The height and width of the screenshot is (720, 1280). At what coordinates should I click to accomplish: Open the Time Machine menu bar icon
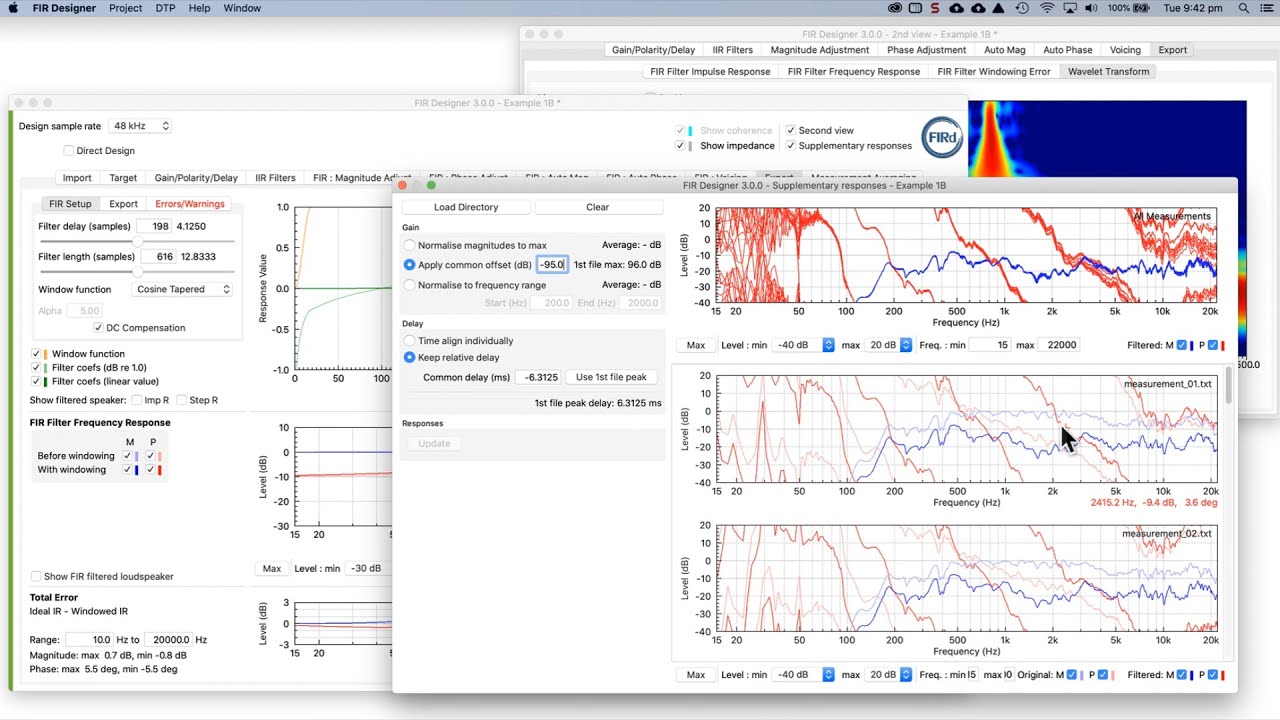[x=1022, y=8]
